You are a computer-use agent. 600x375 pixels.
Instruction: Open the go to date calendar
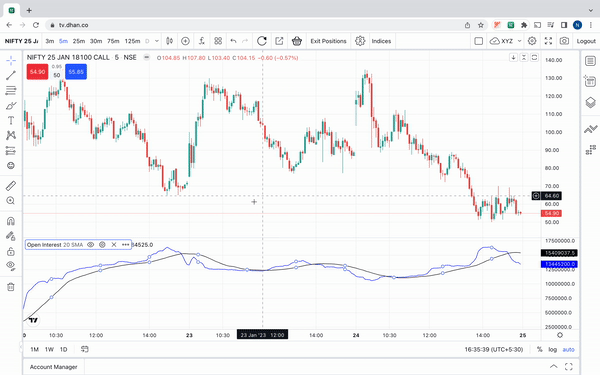85,349
